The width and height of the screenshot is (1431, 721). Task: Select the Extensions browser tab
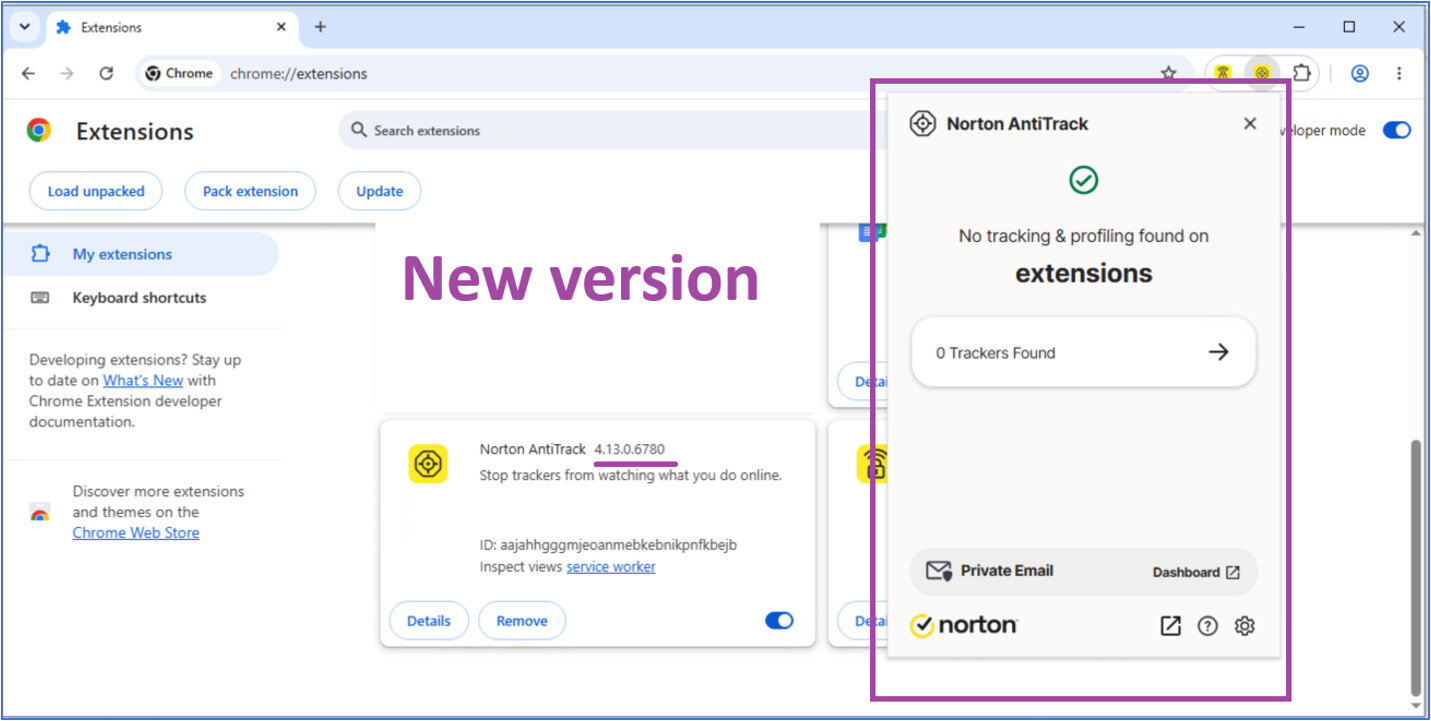tap(172, 27)
